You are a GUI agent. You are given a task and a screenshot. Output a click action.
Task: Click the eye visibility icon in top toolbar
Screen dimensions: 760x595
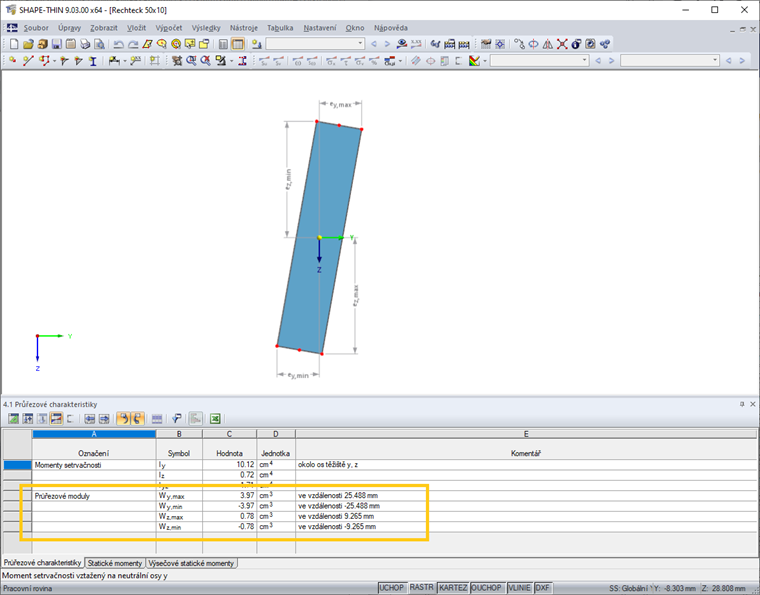pos(401,44)
